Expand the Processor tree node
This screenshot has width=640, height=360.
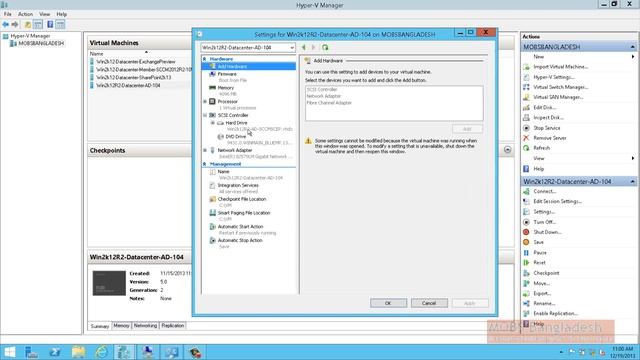(x=205, y=102)
